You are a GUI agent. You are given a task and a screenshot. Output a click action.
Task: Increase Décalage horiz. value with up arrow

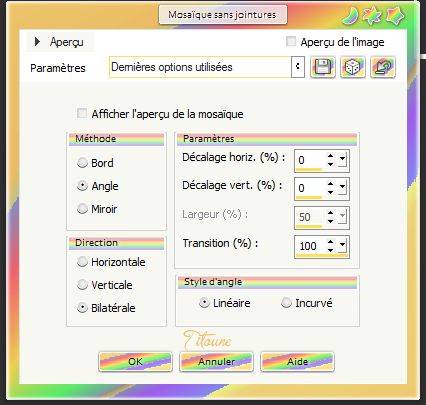coord(330,156)
